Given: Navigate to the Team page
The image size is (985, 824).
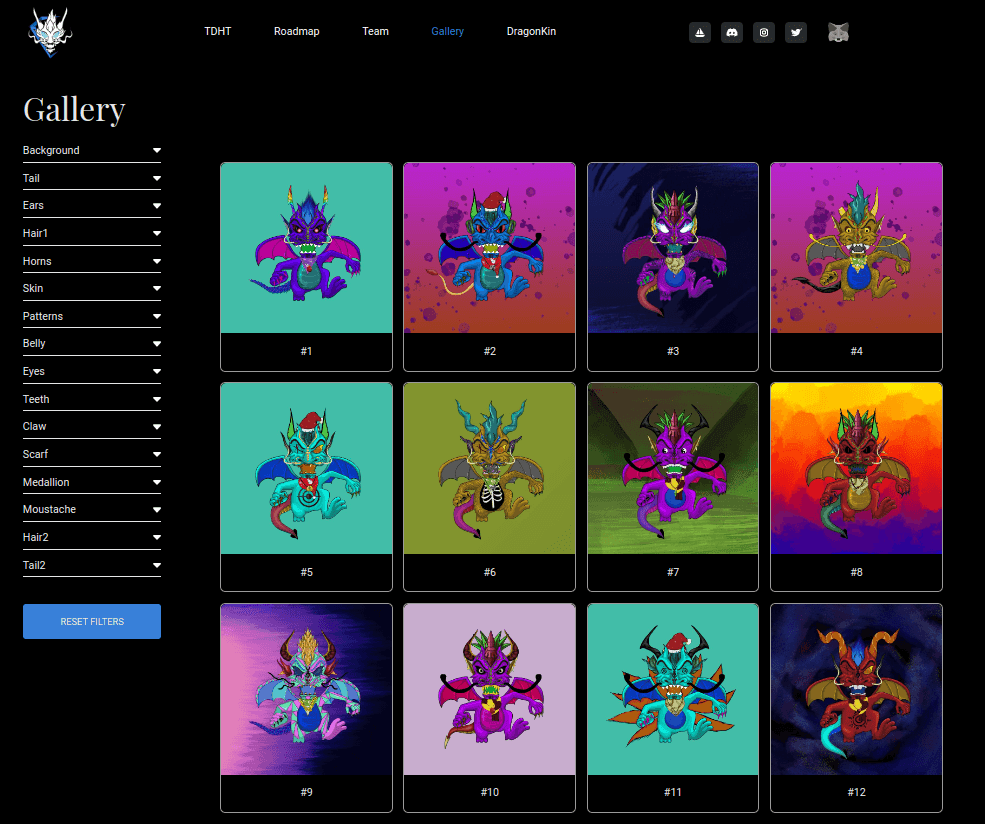Looking at the screenshot, I should click(375, 31).
